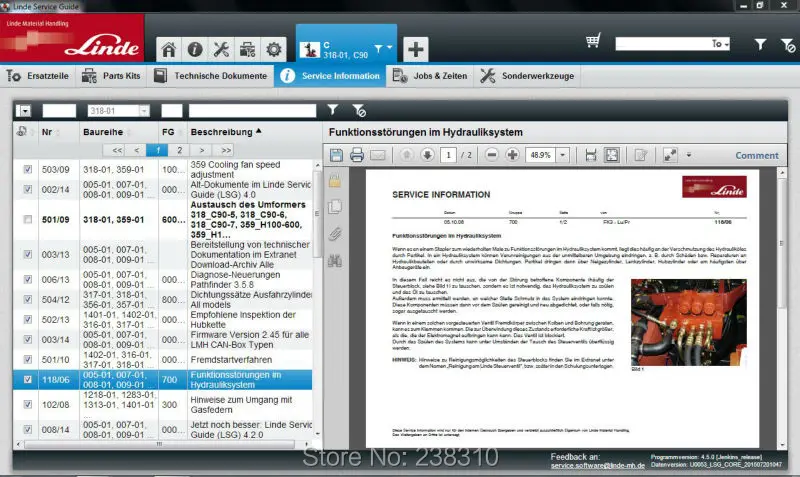Open page thumbnails panel in PDF sidebar
This screenshot has width=800, height=477.
(x=335, y=207)
